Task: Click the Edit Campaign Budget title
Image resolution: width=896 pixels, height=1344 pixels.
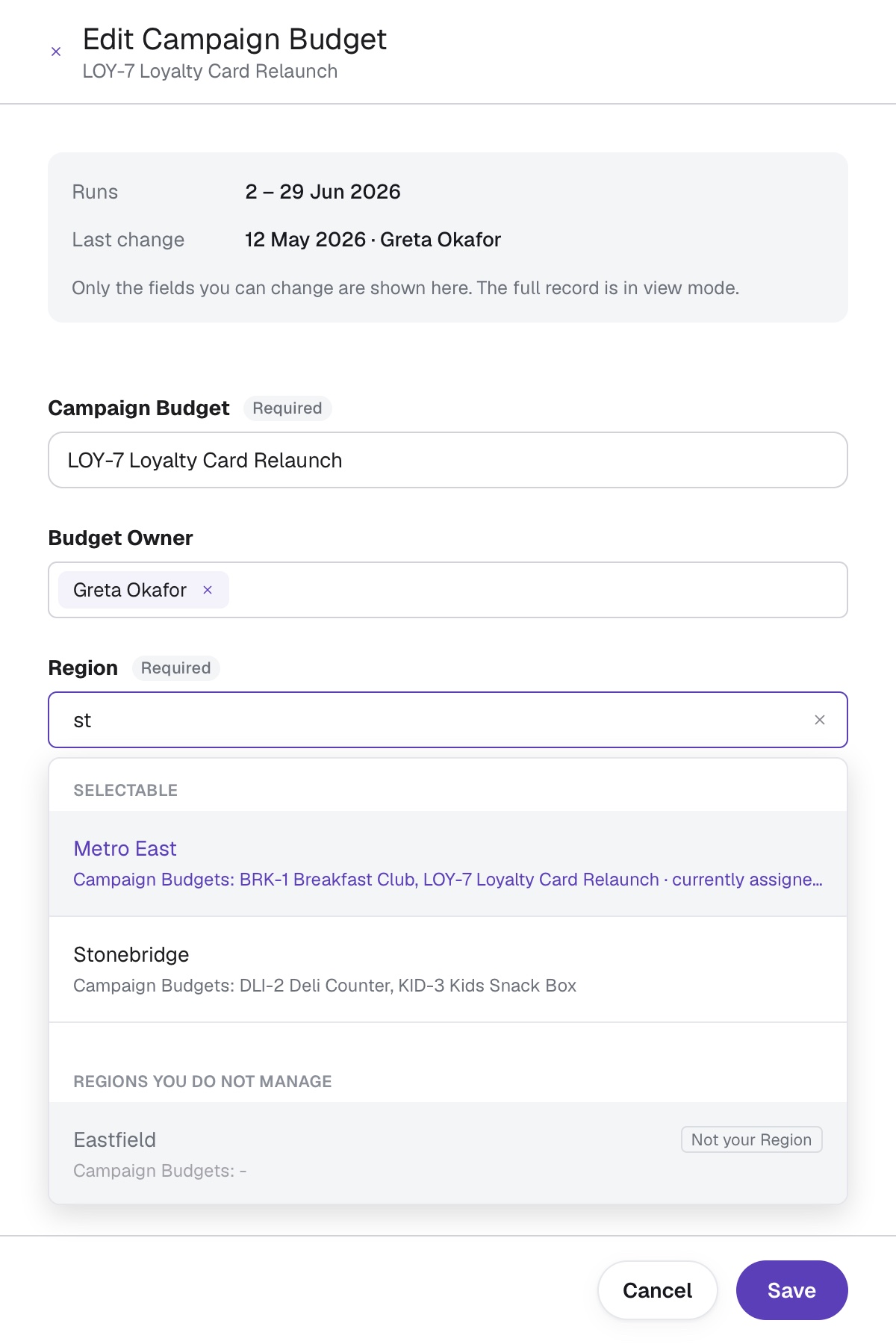Action: [234, 39]
